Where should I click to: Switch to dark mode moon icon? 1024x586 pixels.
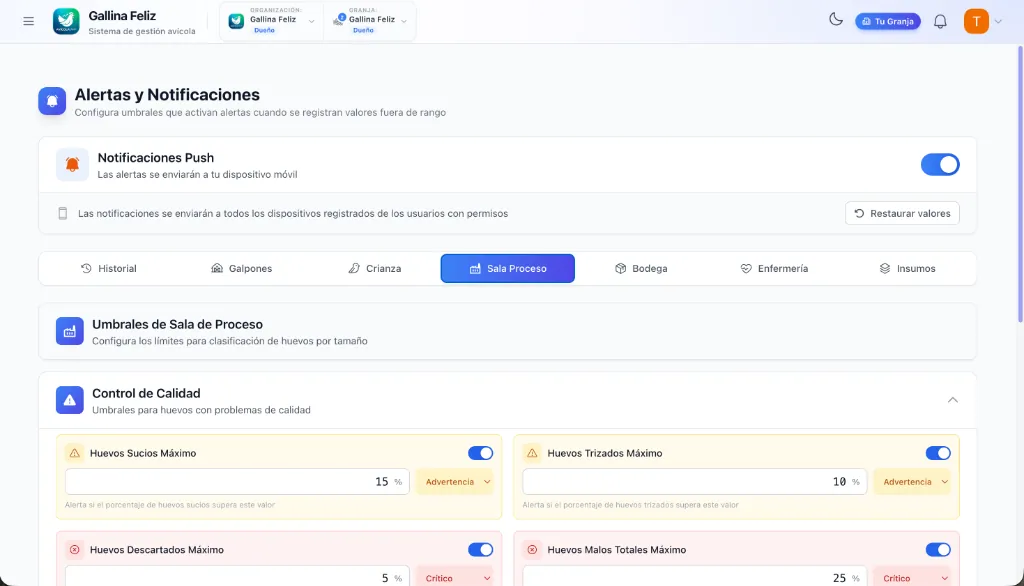coord(835,20)
